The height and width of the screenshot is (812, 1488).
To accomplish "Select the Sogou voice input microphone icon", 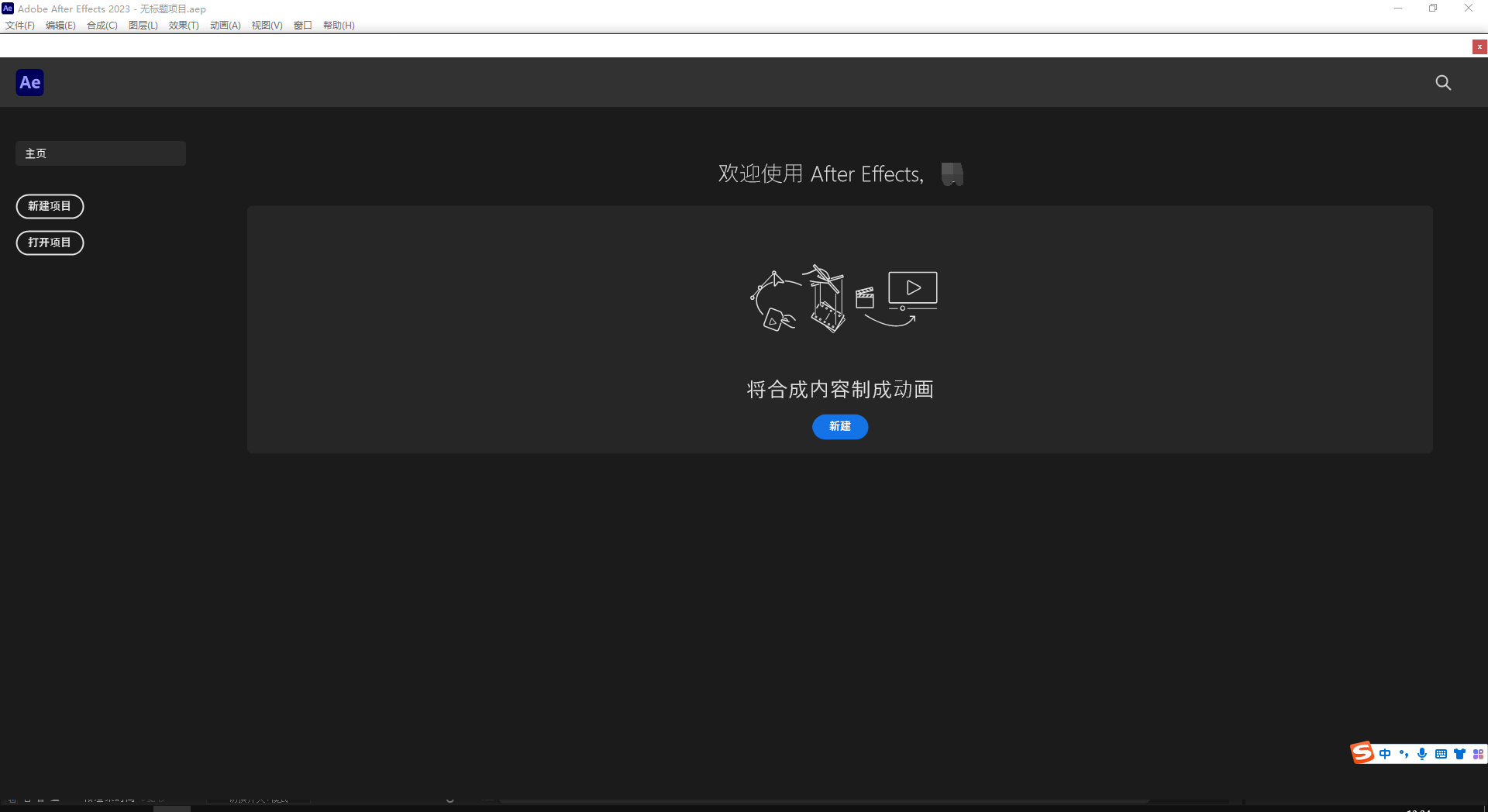I will (x=1422, y=754).
